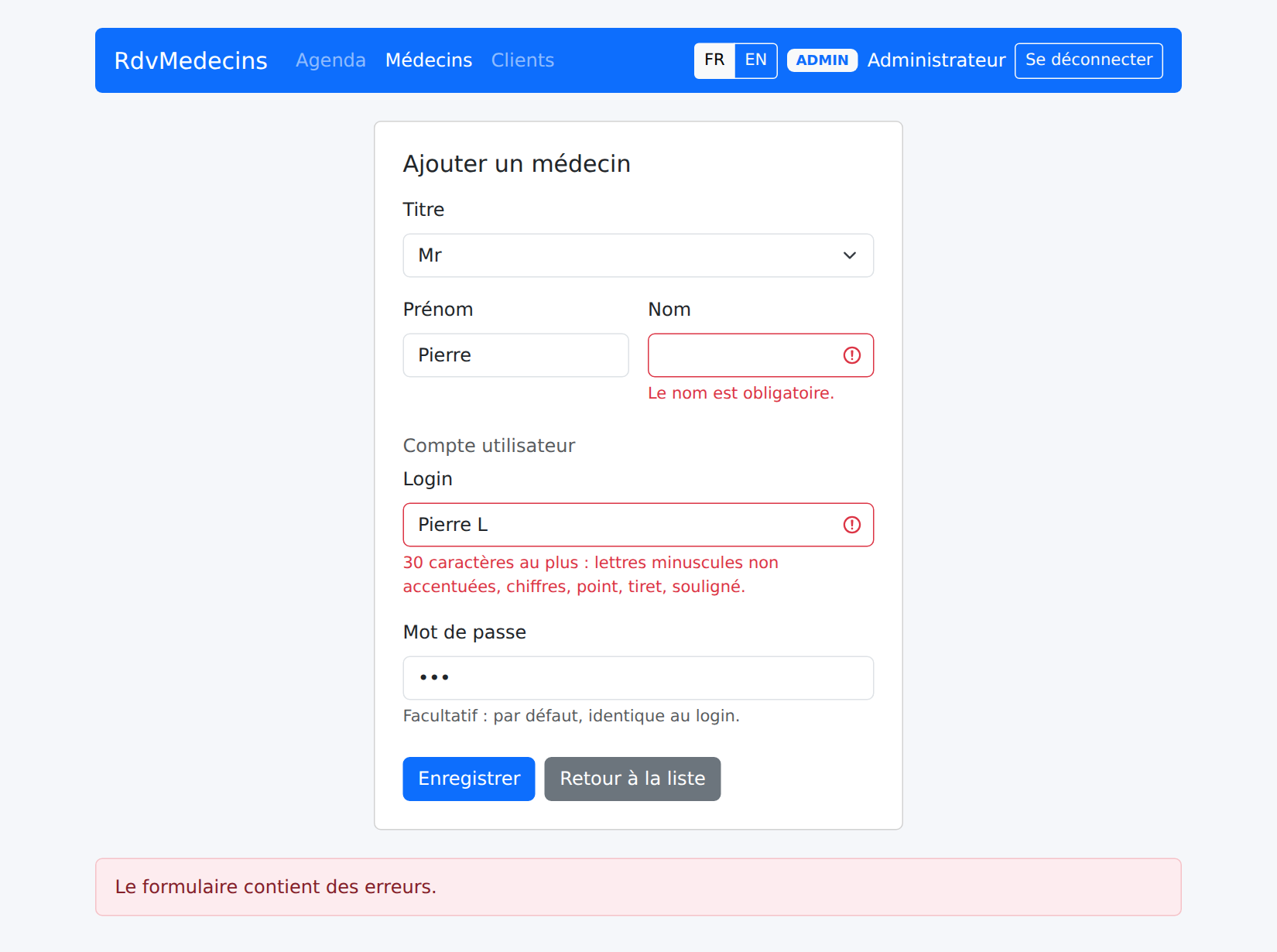The height and width of the screenshot is (952, 1277).
Task: Open the Clients menu item
Action: pos(522,60)
